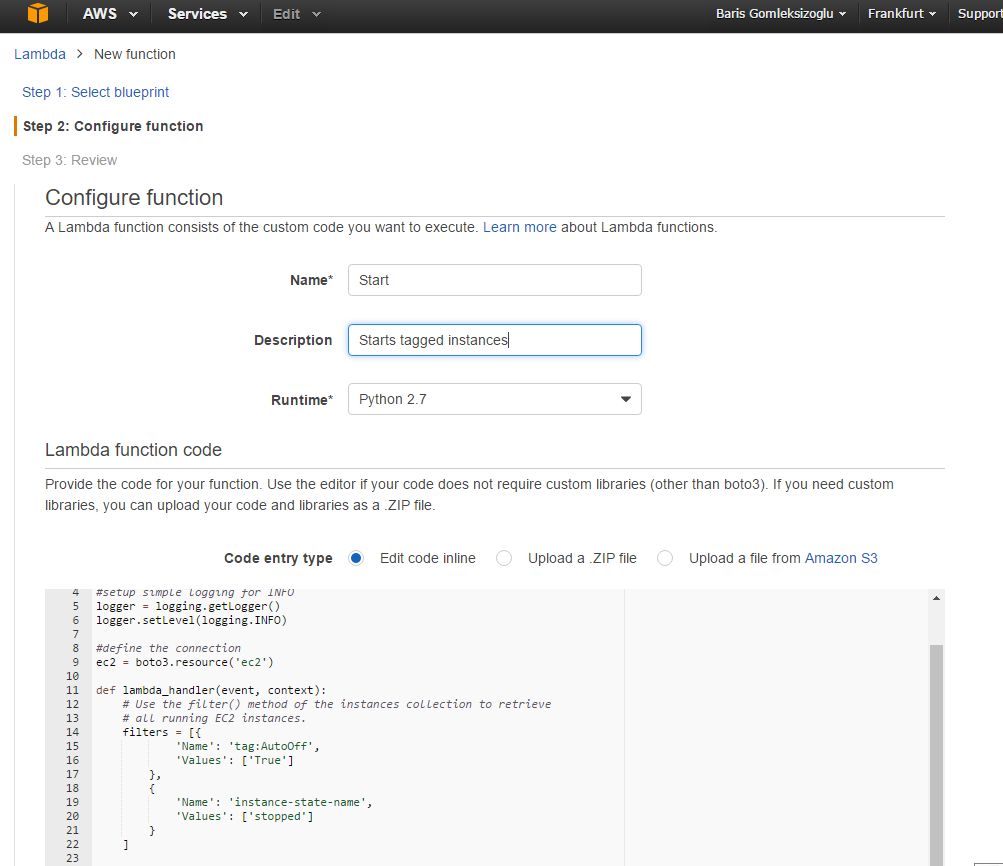Click the code editor scroll up arrow
The height and width of the screenshot is (866, 1003).
tap(936, 598)
